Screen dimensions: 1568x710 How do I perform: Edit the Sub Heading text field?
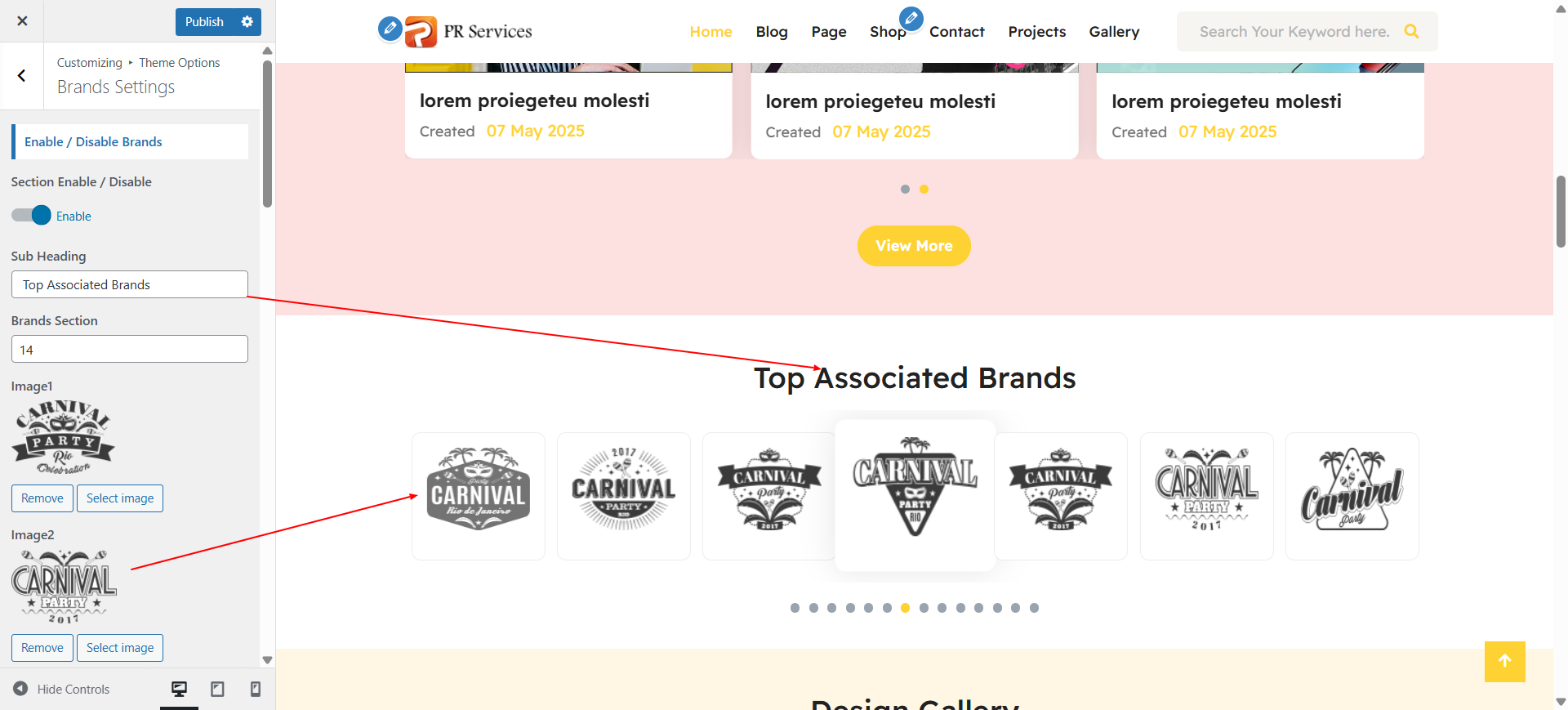(x=130, y=284)
